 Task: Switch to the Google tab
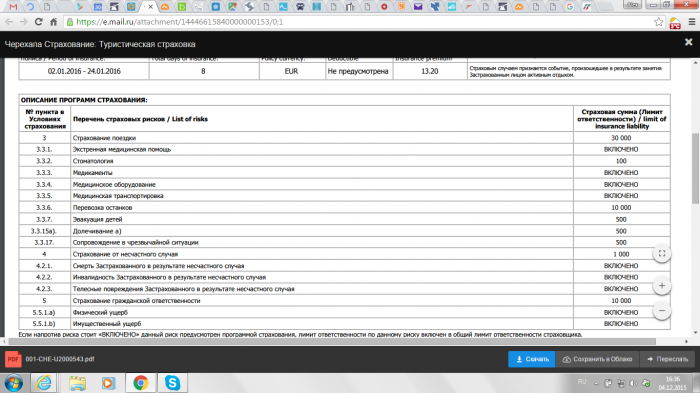coord(570,7)
